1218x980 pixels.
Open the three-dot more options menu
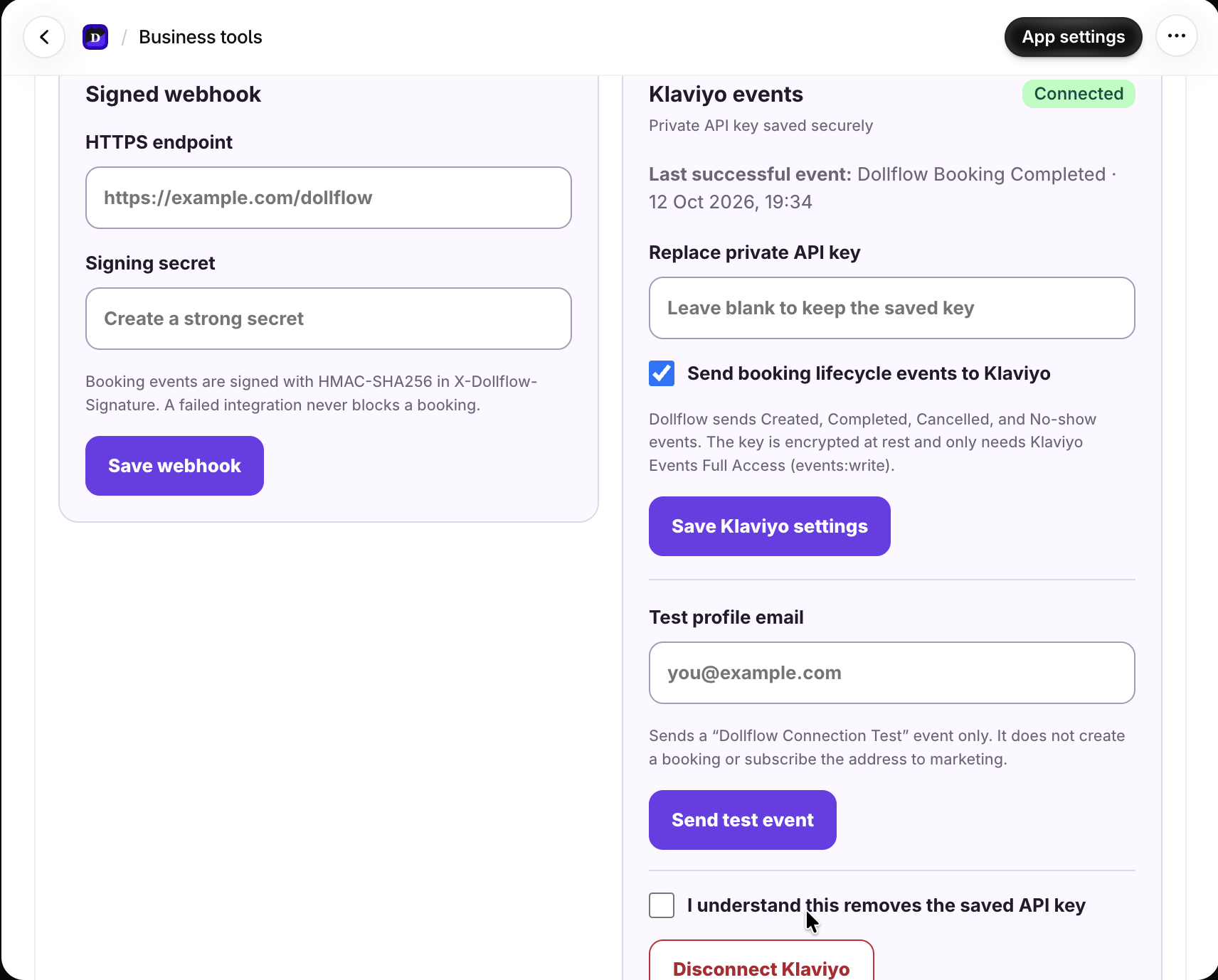pos(1177,36)
